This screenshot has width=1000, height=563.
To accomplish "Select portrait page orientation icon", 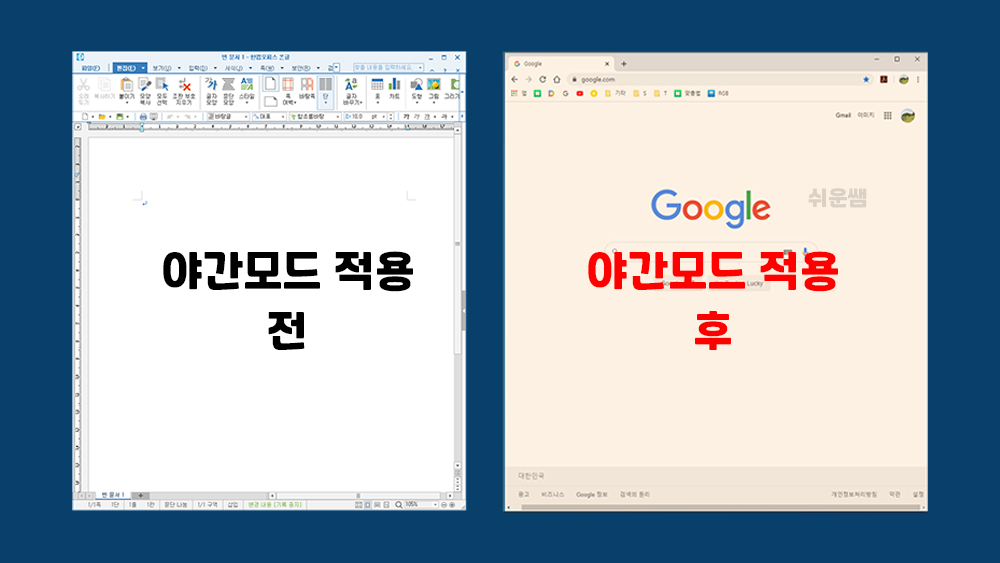I will (x=270, y=84).
